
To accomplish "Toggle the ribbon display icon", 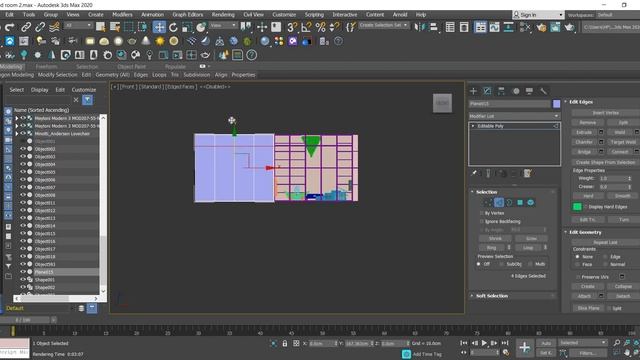I will tap(480, 27).
